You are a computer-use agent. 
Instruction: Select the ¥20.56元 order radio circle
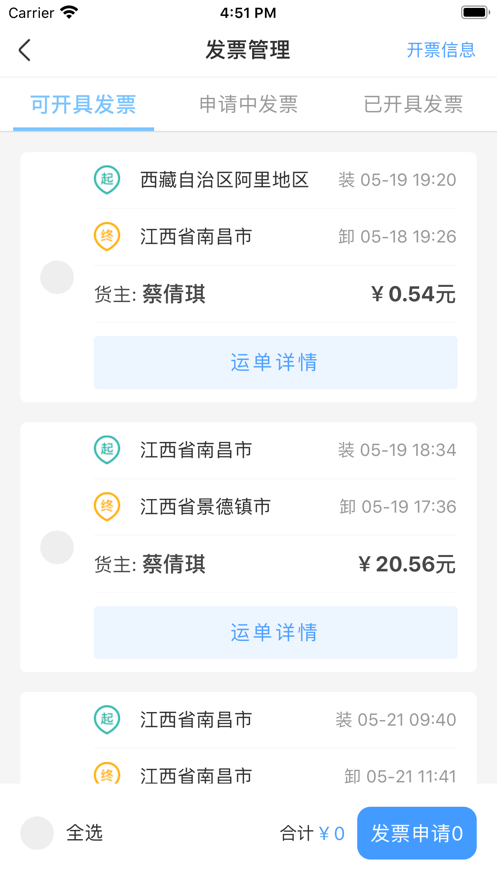click(57, 547)
